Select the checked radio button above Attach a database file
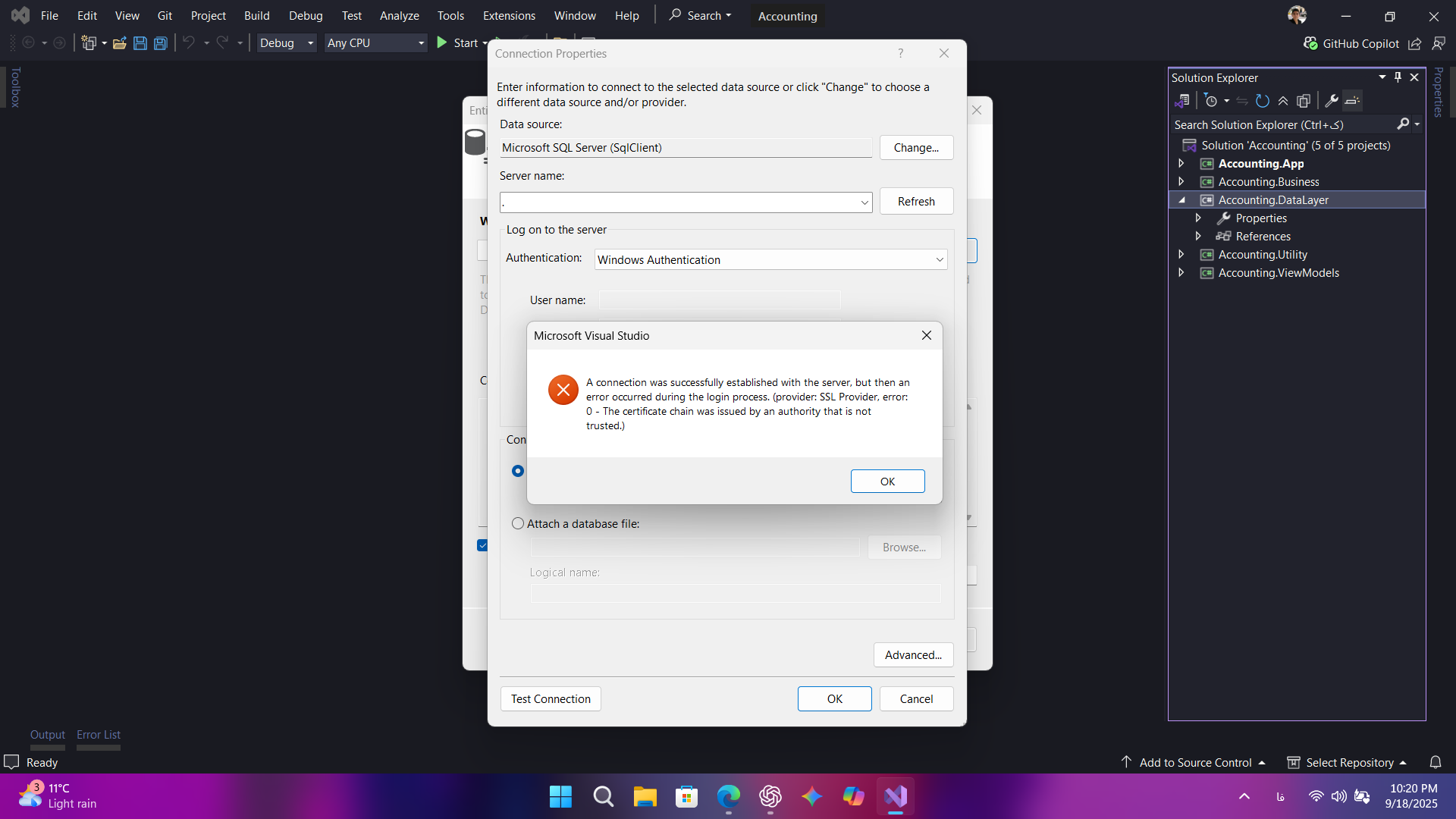Image resolution: width=1456 pixels, height=819 pixels. (x=518, y=471)
